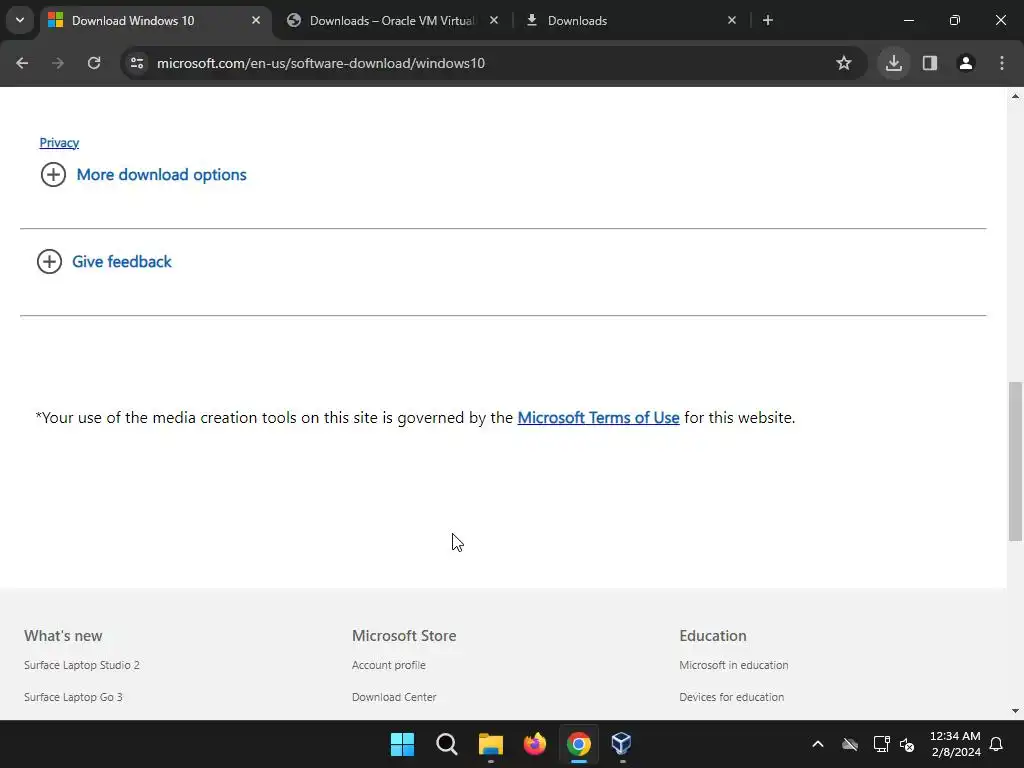Image resolution: width=1024 pixels, height=768 pixels.
Task: Open the Account profile footer link
Action: (x=389, y=665)
